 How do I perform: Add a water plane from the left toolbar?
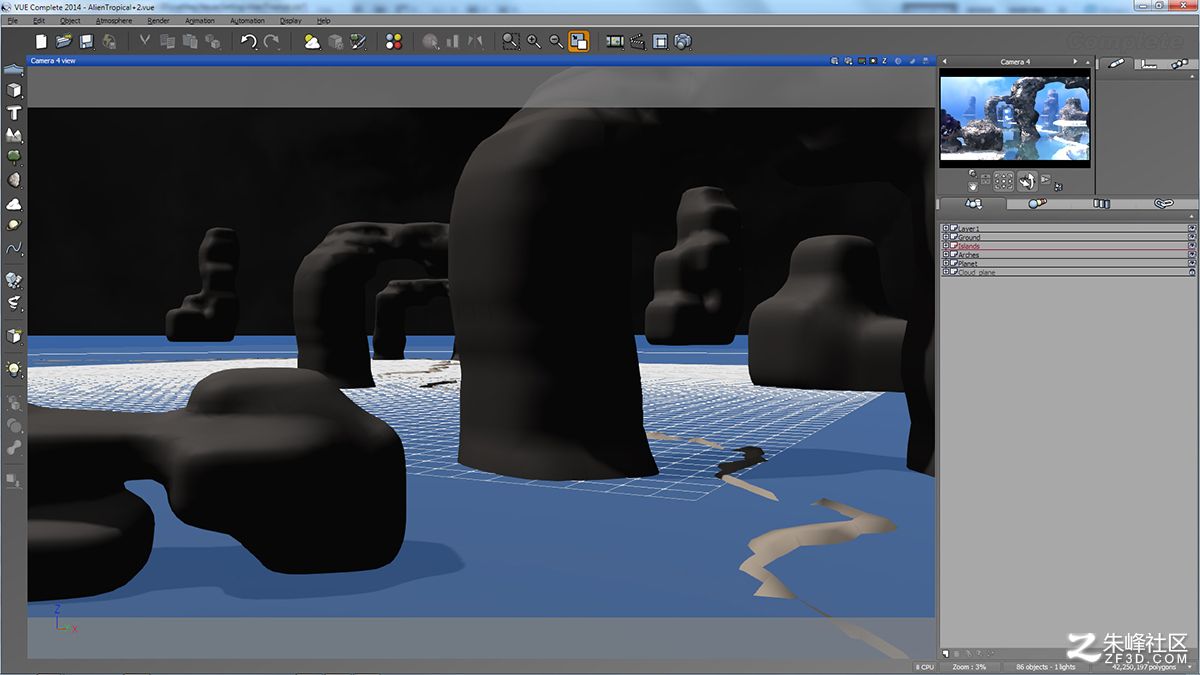[x=14, y=68]
